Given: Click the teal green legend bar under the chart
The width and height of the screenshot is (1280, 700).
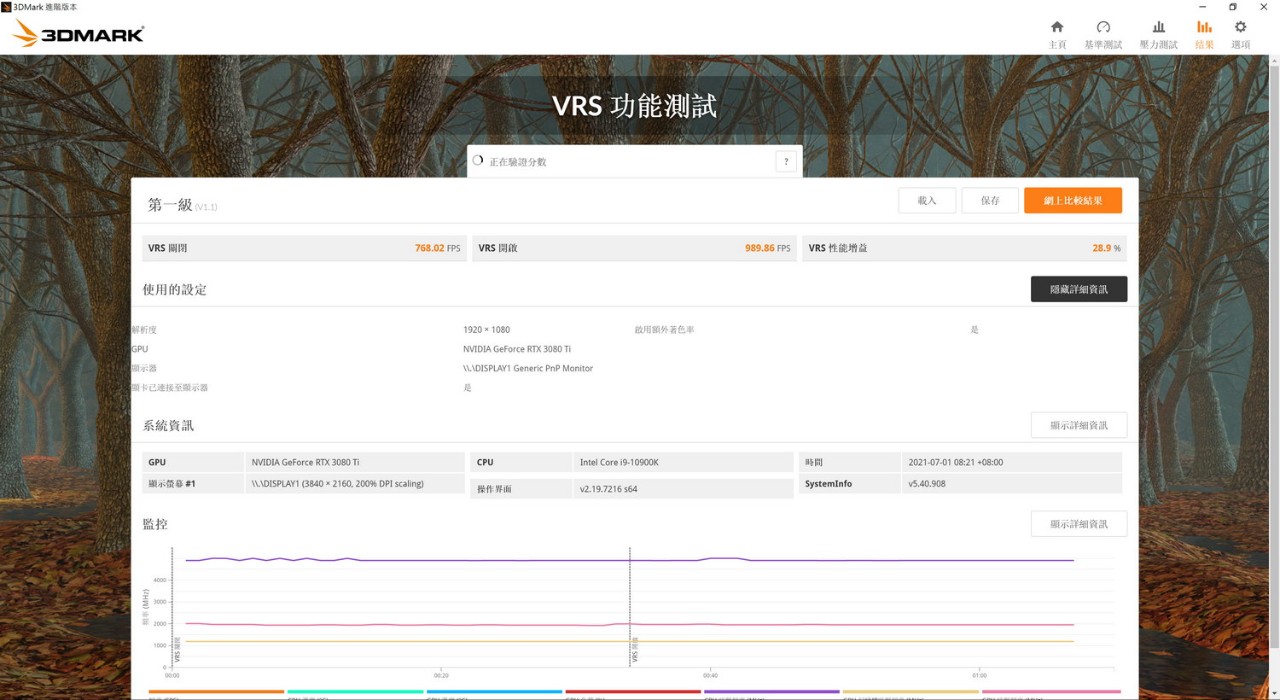Looking at the screenshot, I should point(355,691).
